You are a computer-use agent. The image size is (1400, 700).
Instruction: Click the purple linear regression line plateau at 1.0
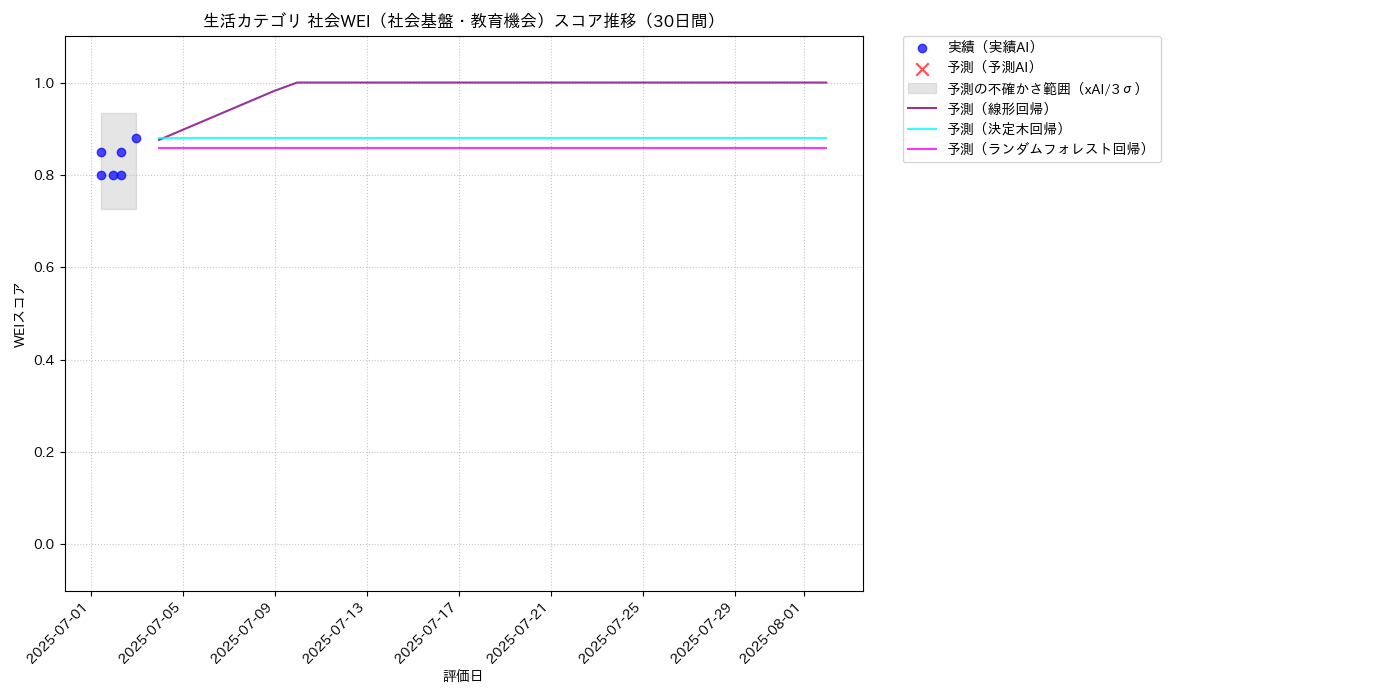(562, 82)
